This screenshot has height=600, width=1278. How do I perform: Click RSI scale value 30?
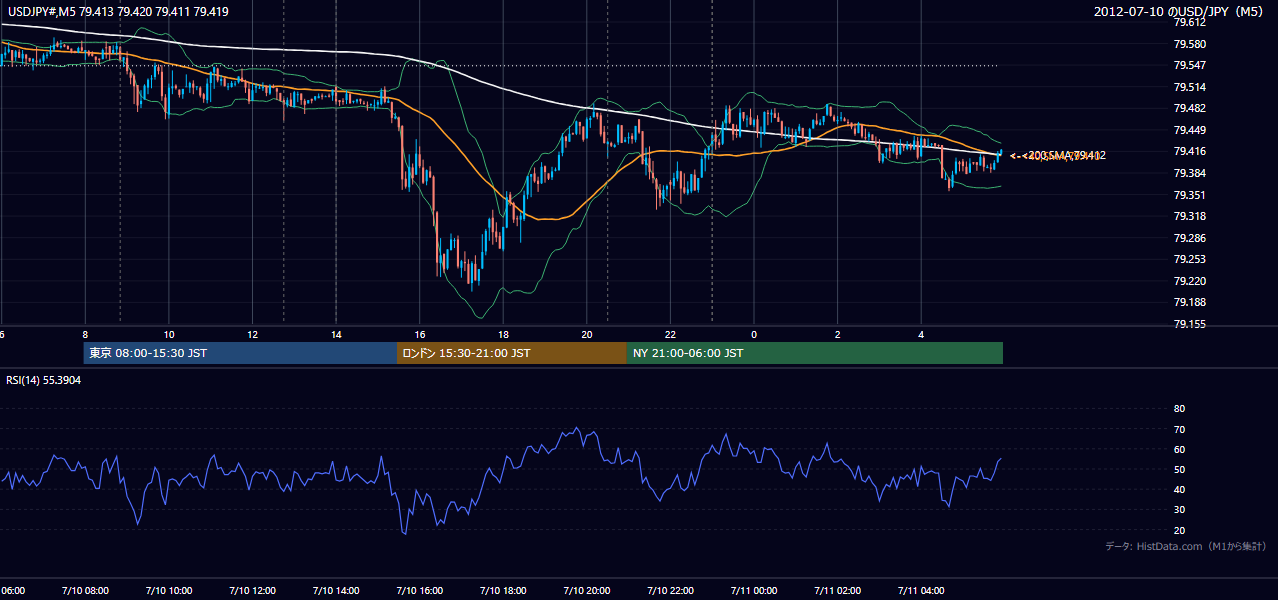[x=1180, y=510]
